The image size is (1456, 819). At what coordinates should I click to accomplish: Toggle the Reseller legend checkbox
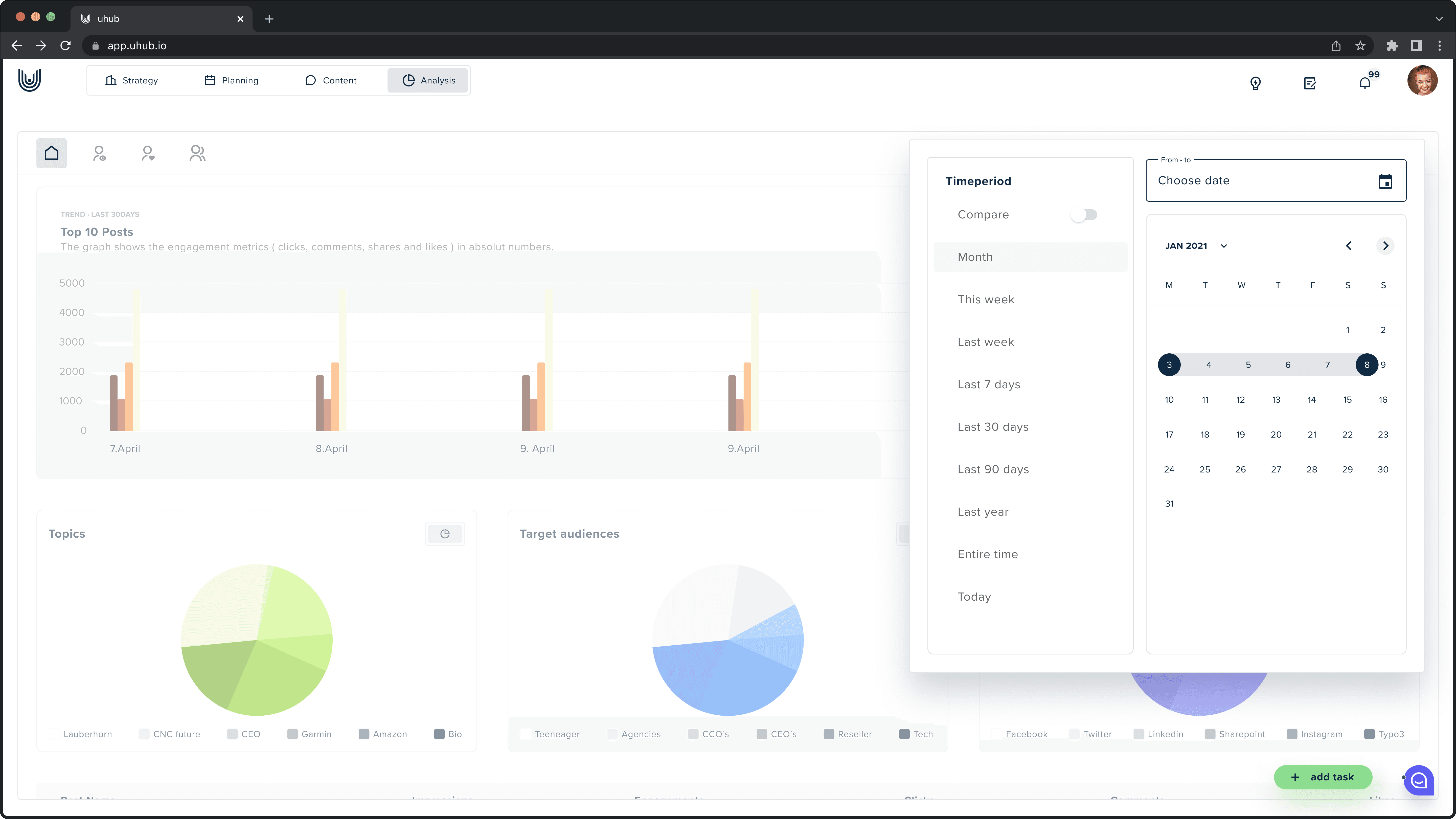click(x=829, y=734)
